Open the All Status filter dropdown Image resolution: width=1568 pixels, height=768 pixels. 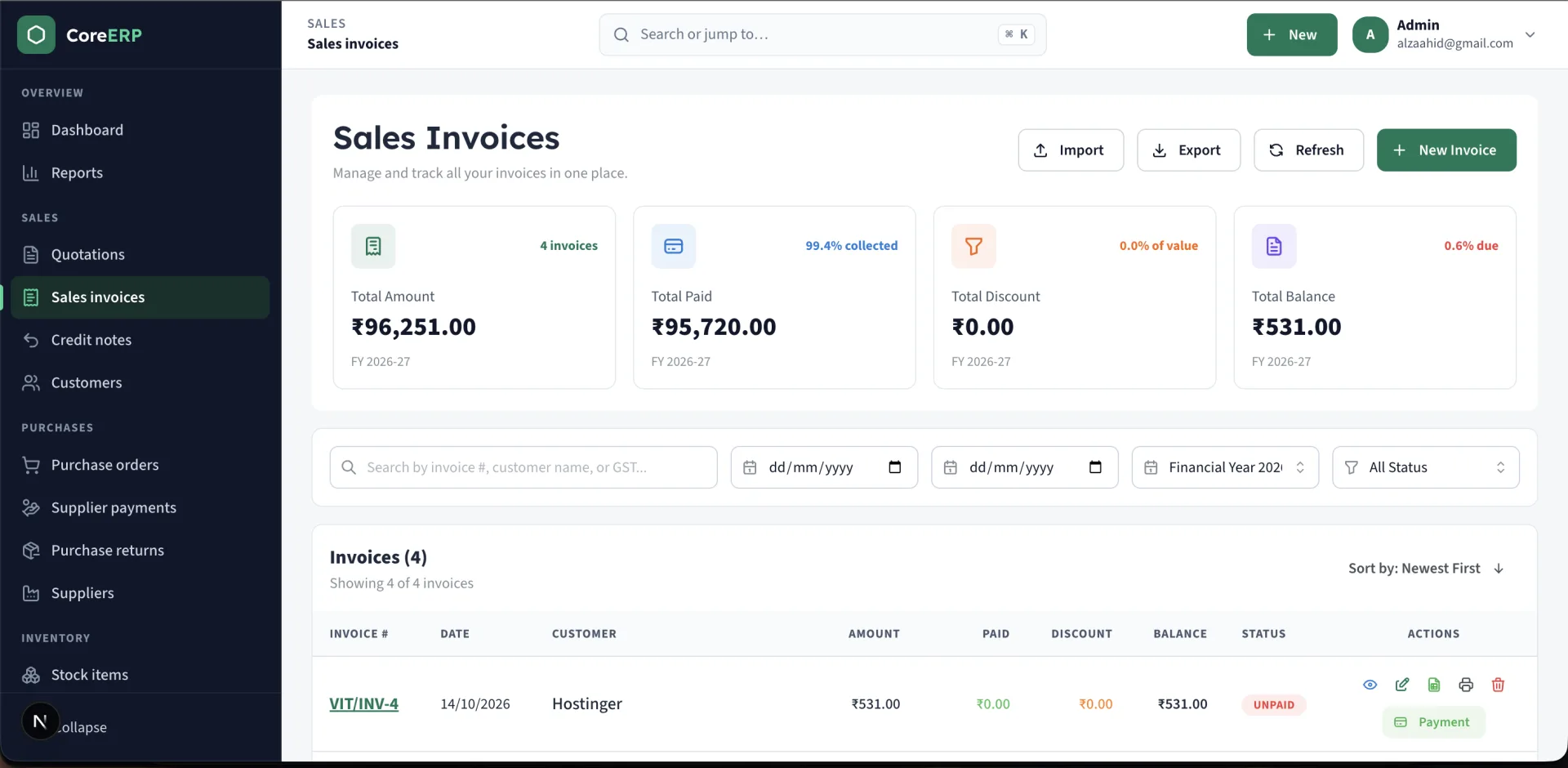(1425, 467)
